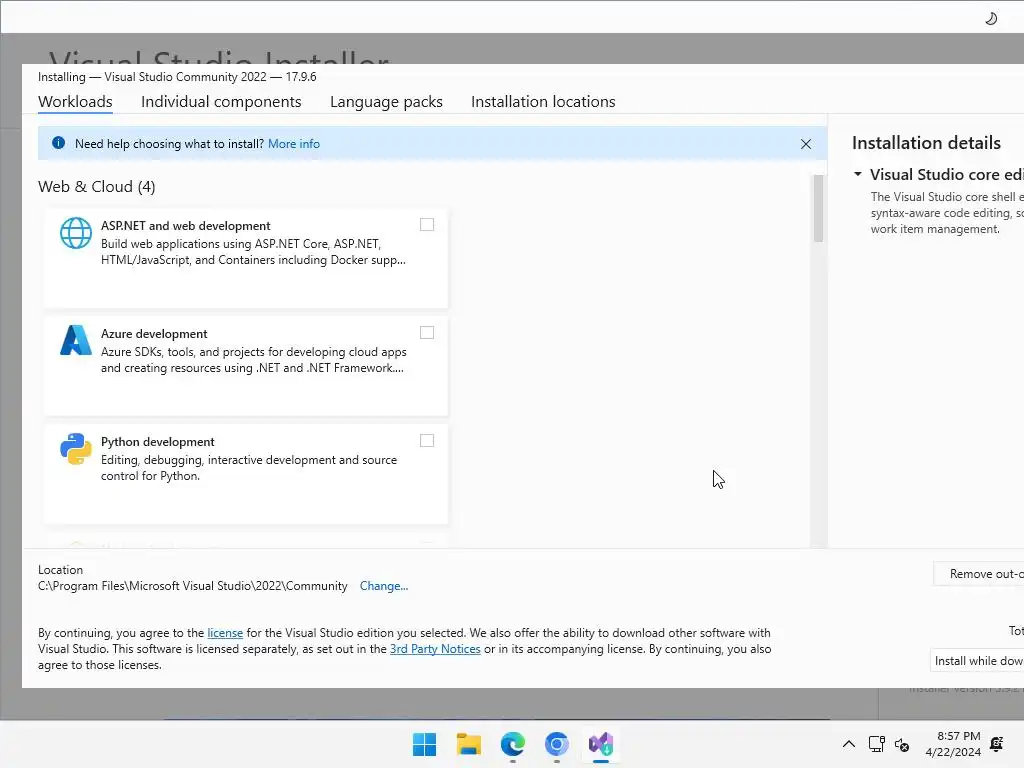Click the Remove out-of-support button
The image size is (1024, 768).
click(979, 573)
